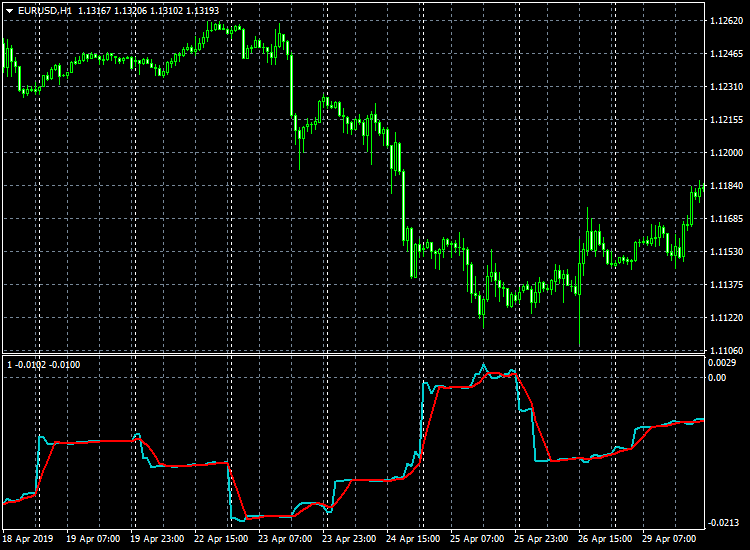750x550 pixels.
Task: Click the -0.0213 indicator scale value
Action: pyautogui.click(x=722, y=523)
